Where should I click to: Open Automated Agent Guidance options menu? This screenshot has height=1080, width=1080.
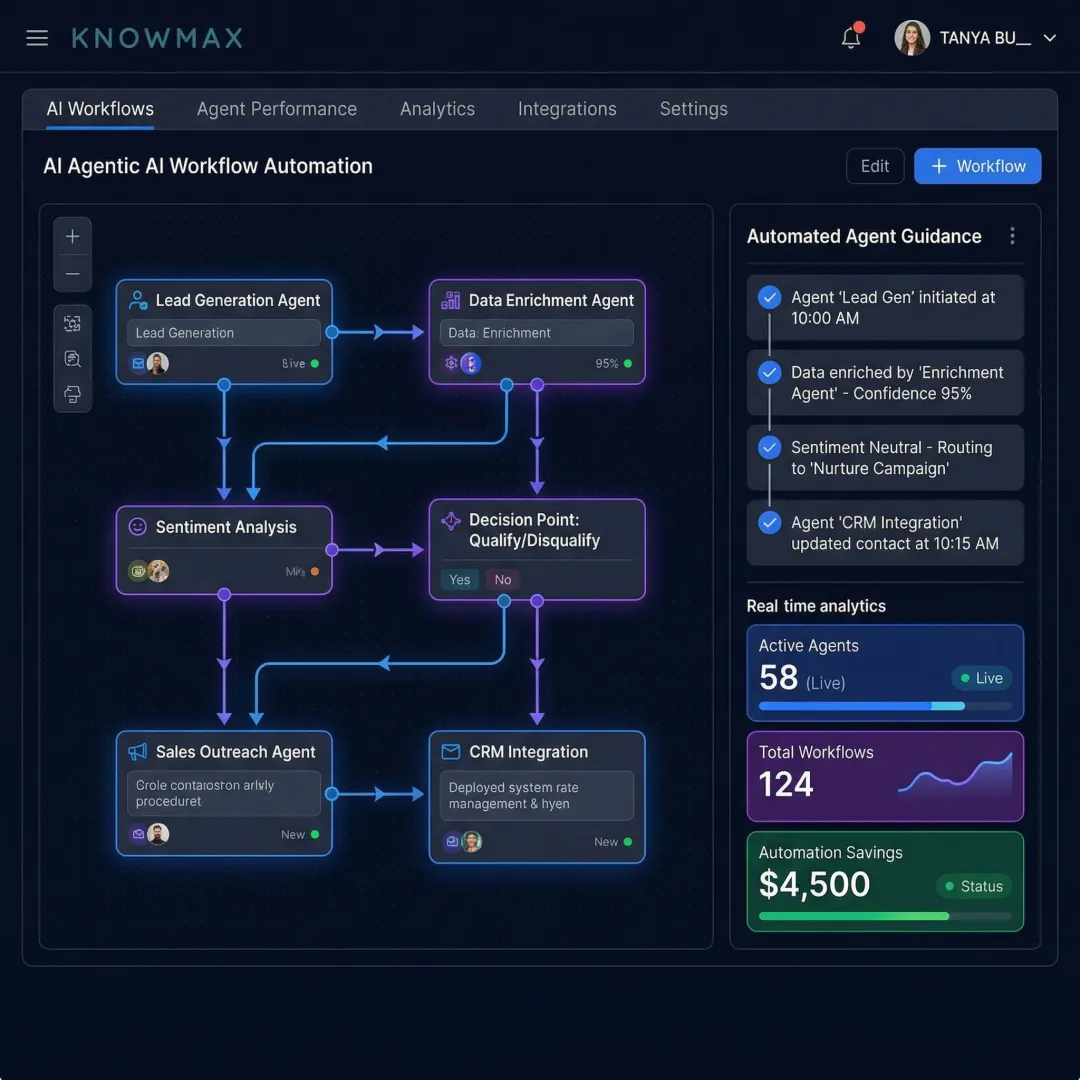pyautogui.click(x=1012, y=236)
